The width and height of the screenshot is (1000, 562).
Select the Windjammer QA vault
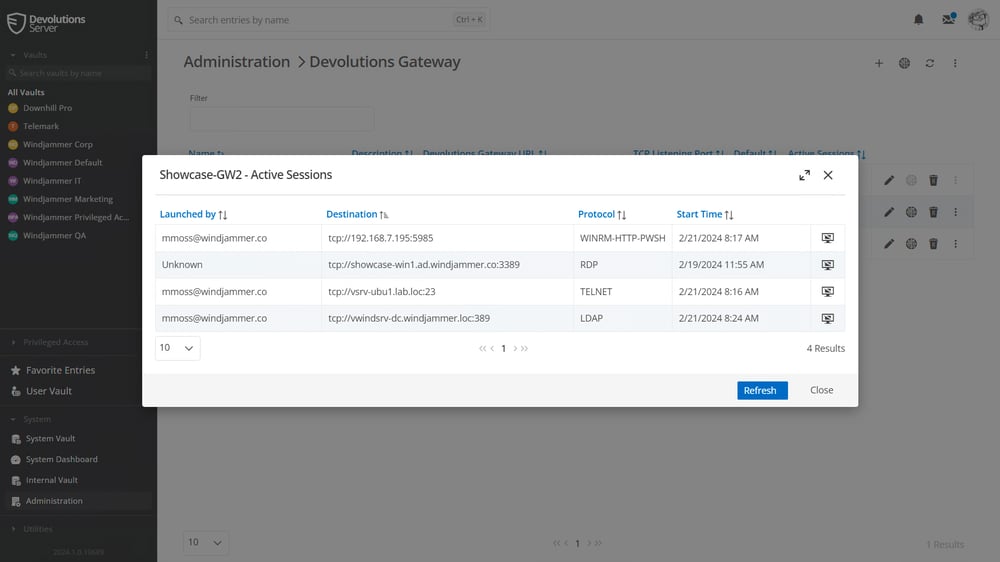click(x=54, y=235)
